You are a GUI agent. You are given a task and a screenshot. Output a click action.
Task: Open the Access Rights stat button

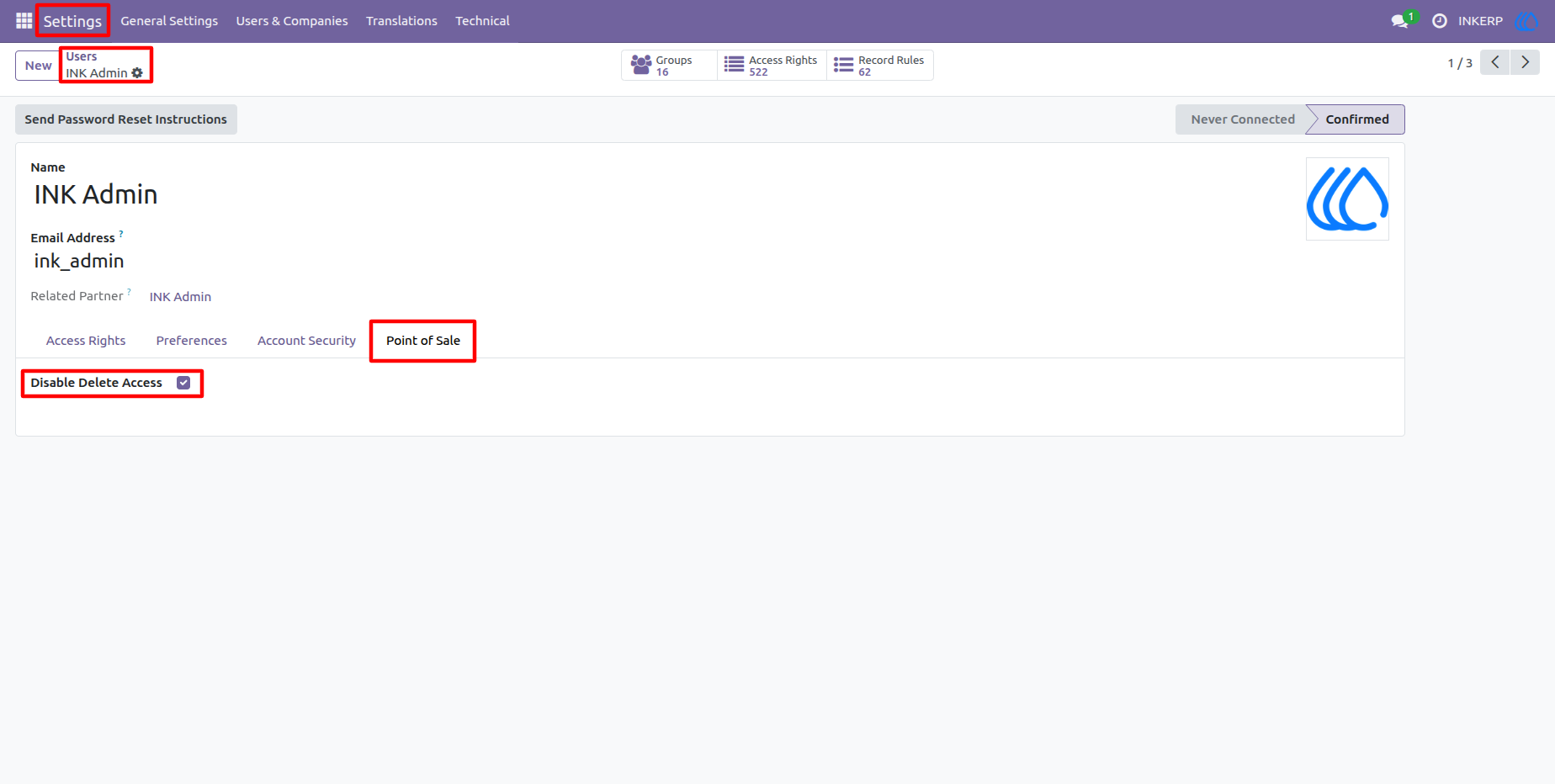[772, 66]
